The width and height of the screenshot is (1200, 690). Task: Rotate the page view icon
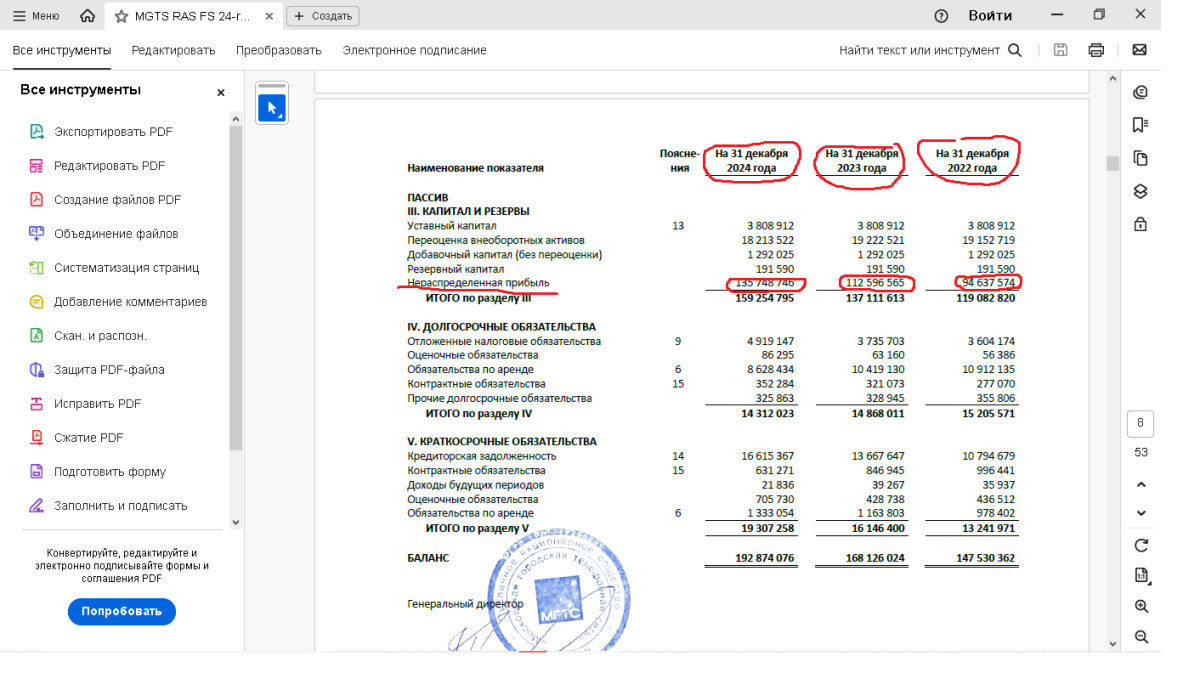pyautogui.click(x=1141, y=545)
